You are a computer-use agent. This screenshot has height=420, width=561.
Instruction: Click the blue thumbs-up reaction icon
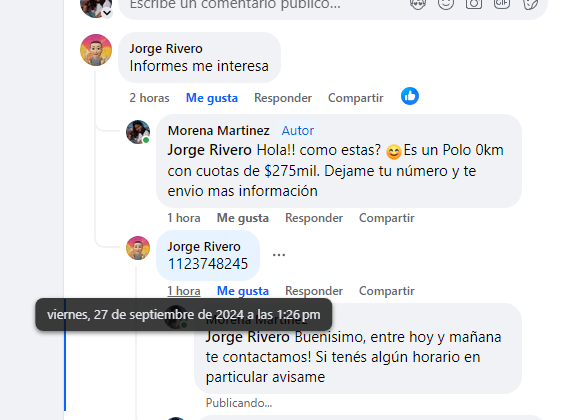tap(410, 96)
